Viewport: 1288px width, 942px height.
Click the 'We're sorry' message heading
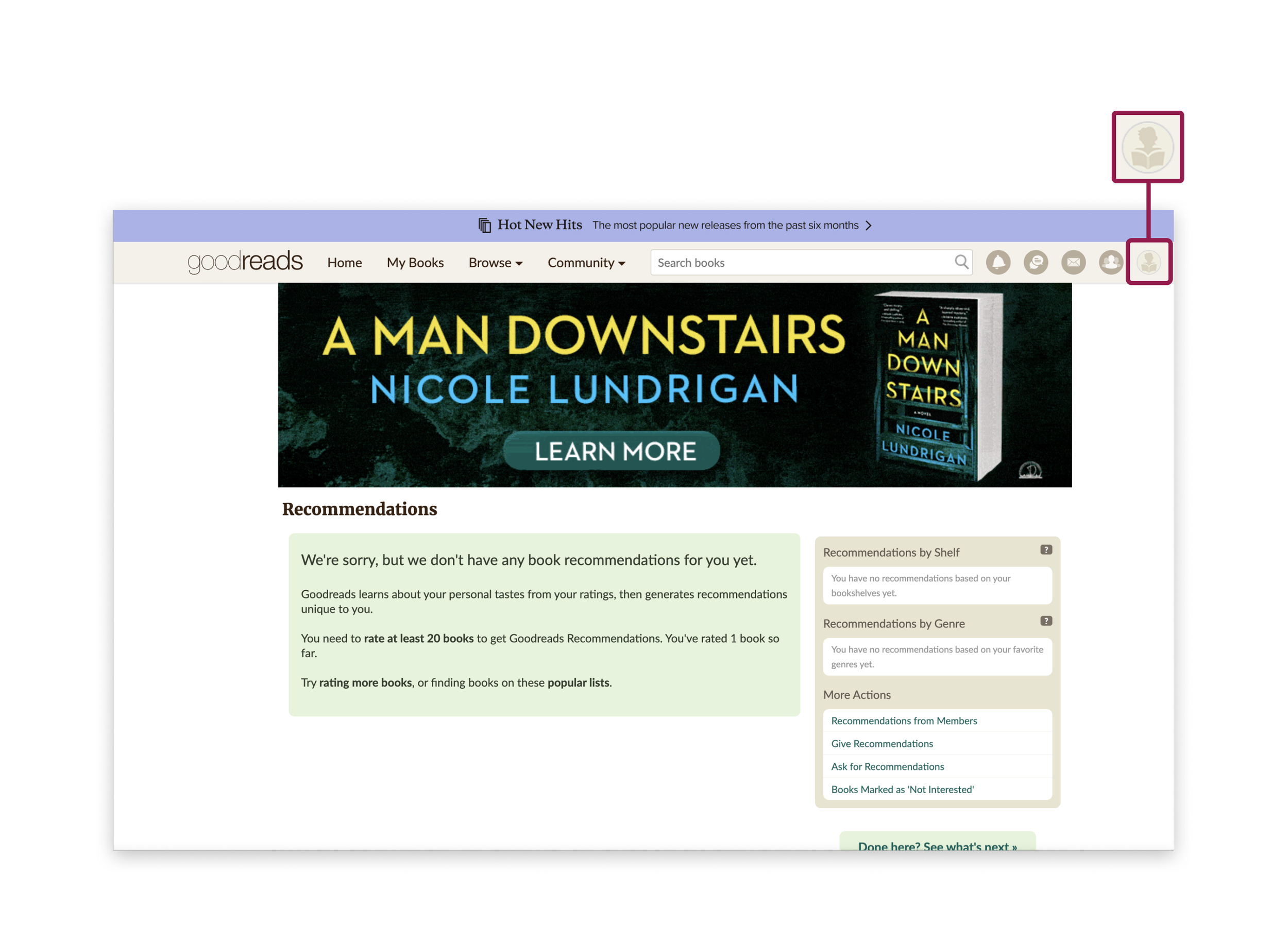pos(529,560)
